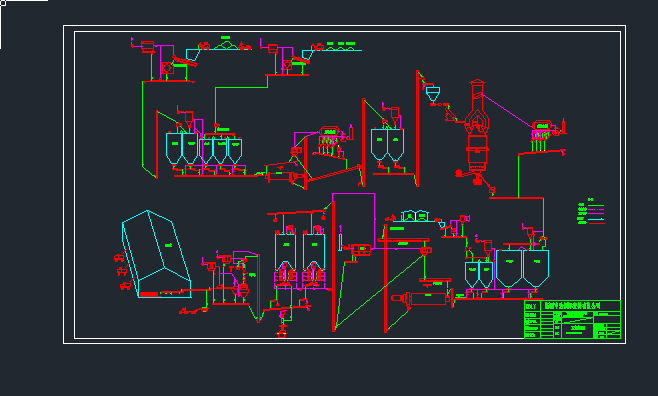Select the top green line sample in the legend
This screenshot has height=396, width=658.
pos(596,205)
